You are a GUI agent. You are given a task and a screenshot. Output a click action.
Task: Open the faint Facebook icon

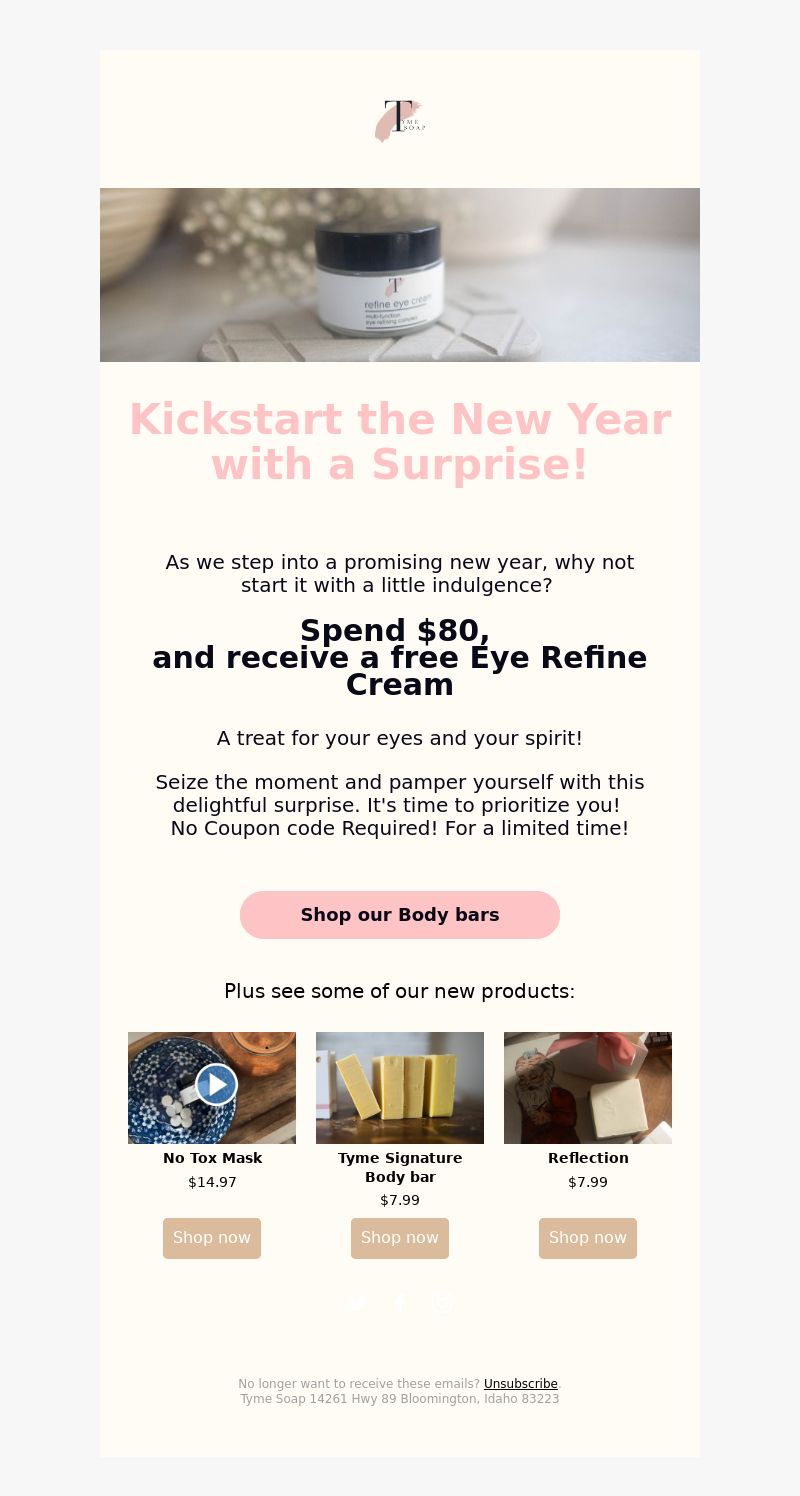tap(400, 1303)
